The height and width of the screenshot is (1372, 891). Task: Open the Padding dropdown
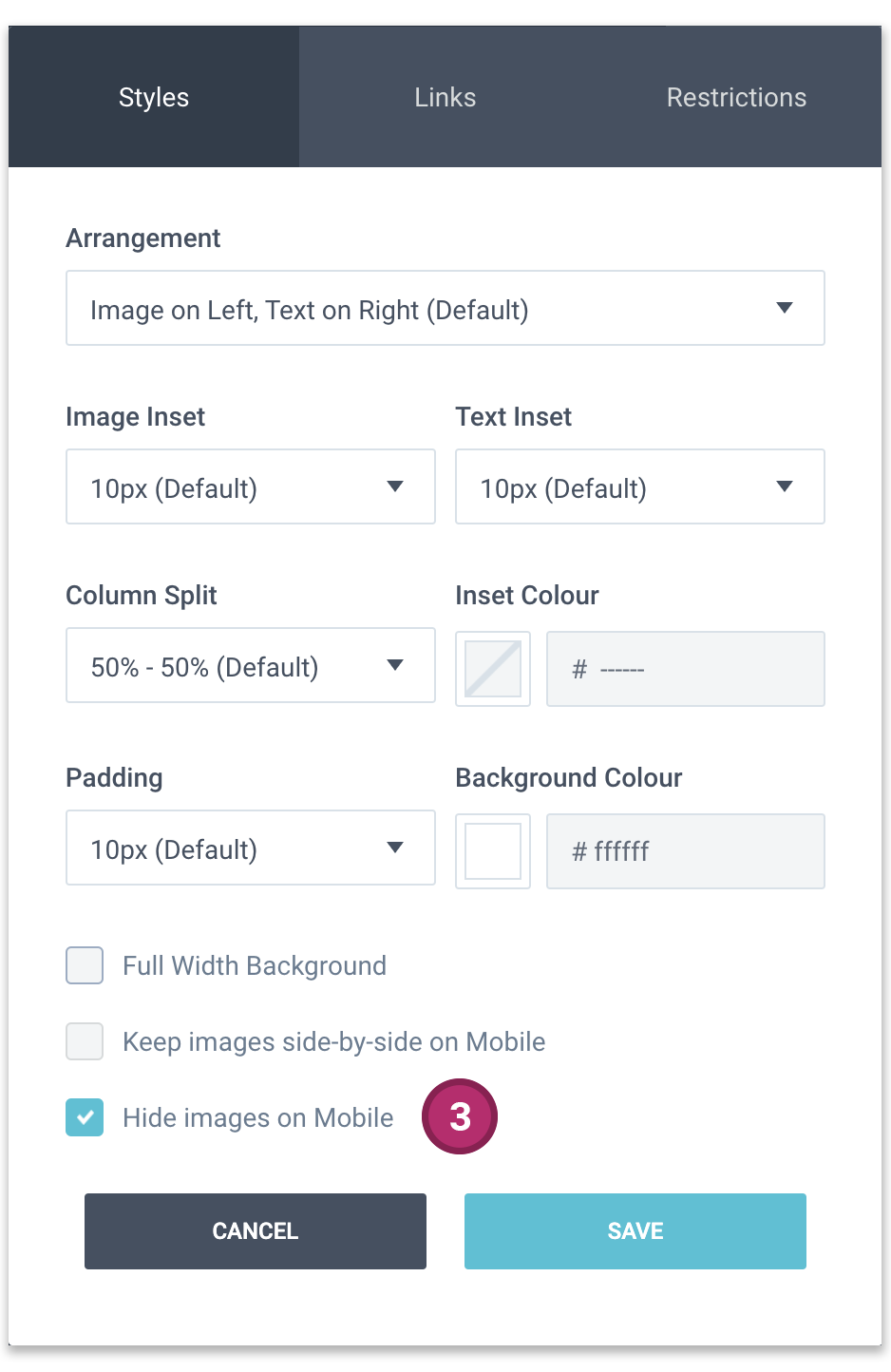[250, 848]
